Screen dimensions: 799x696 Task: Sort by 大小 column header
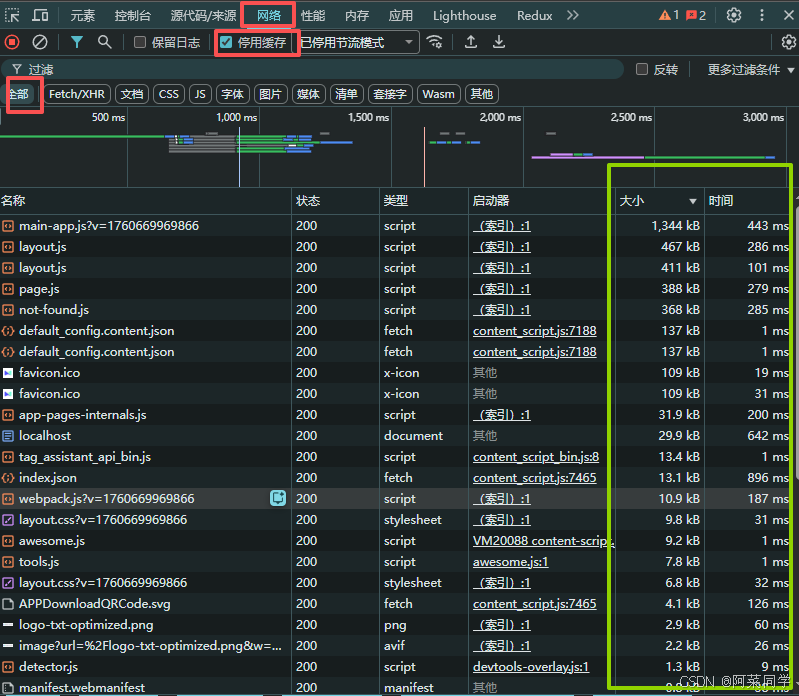tap(659, 201)
